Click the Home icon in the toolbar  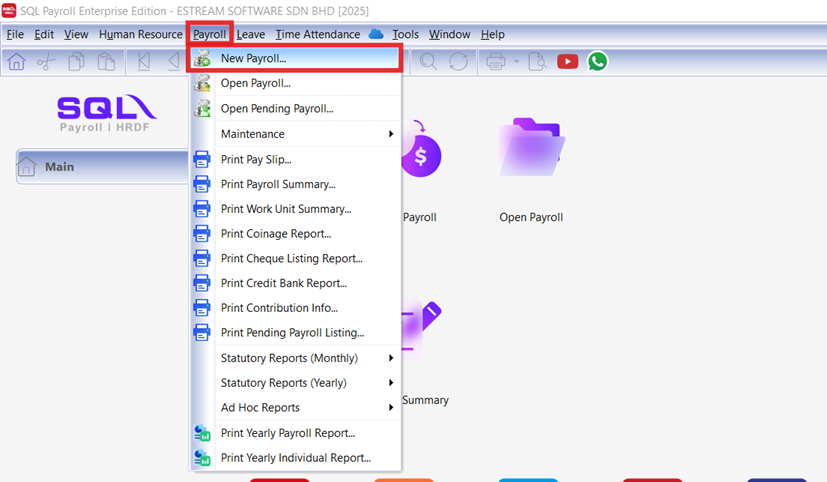pyautogui.click(x=16, y=61)
